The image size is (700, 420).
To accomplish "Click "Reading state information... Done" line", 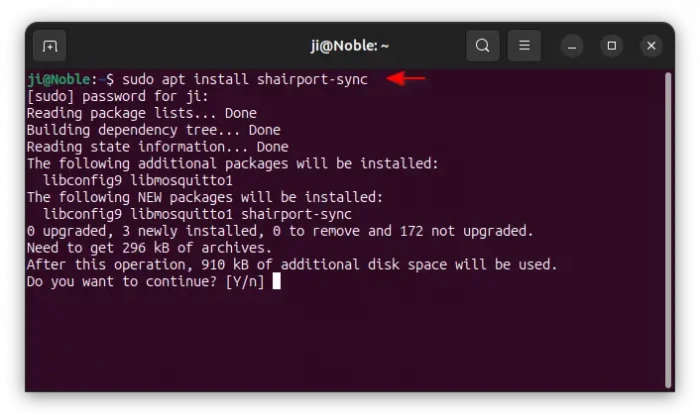I will click(x=158, y=147).
